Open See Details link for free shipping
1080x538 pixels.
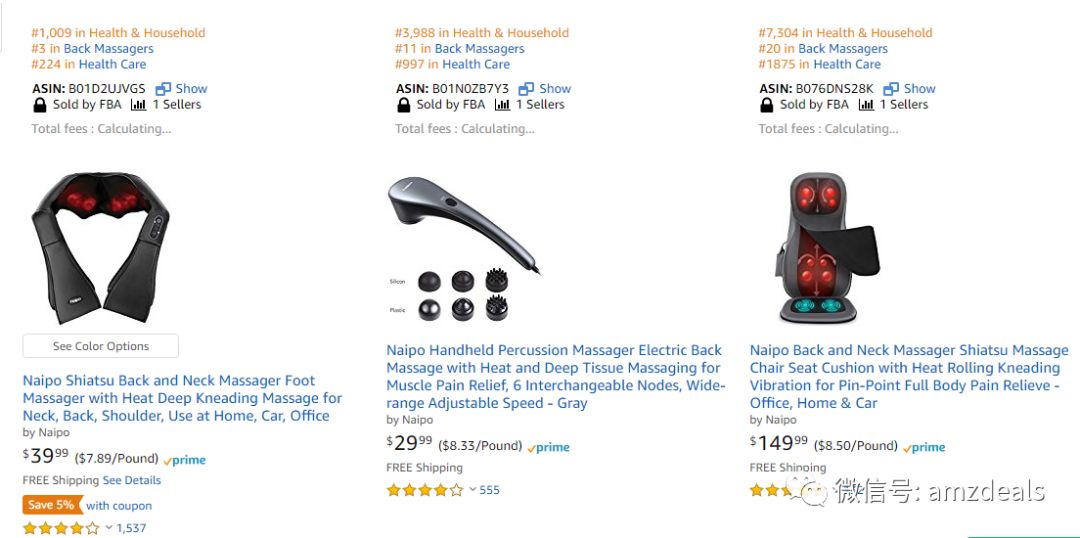pos(131,480)
